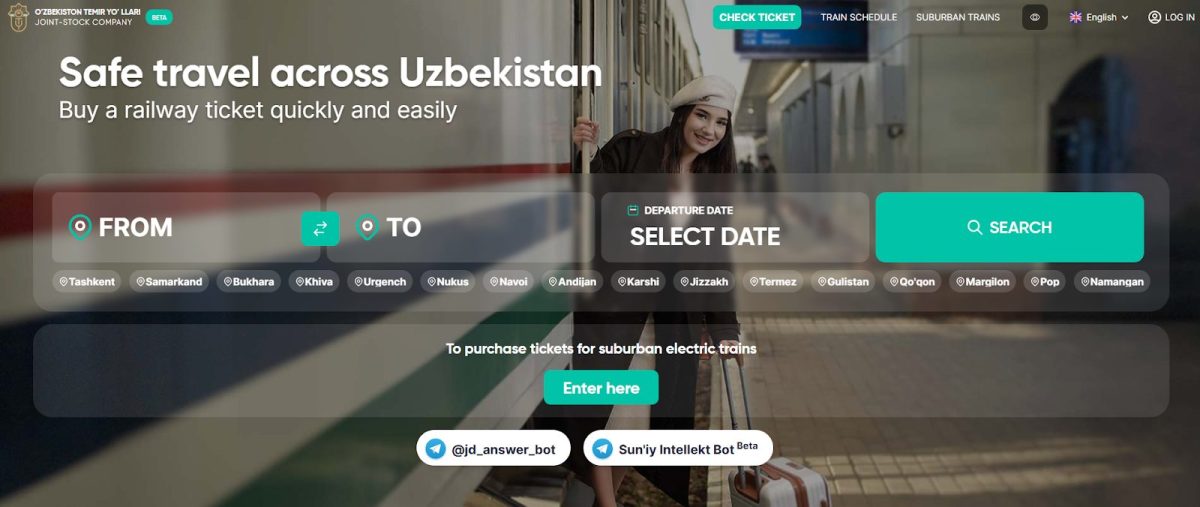
Task: Choose the Tashkent city chip
Action: click(87, 282)
